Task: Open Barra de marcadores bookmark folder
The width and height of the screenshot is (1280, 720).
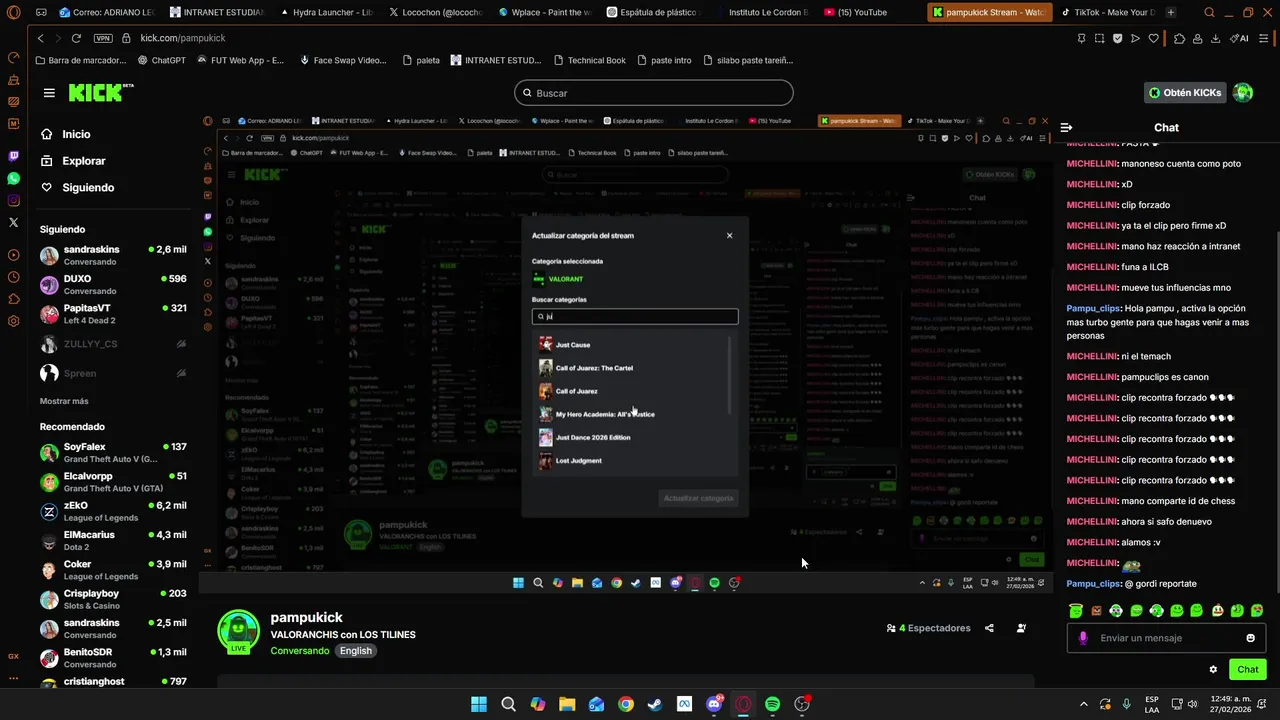Action: click(81, 60)
